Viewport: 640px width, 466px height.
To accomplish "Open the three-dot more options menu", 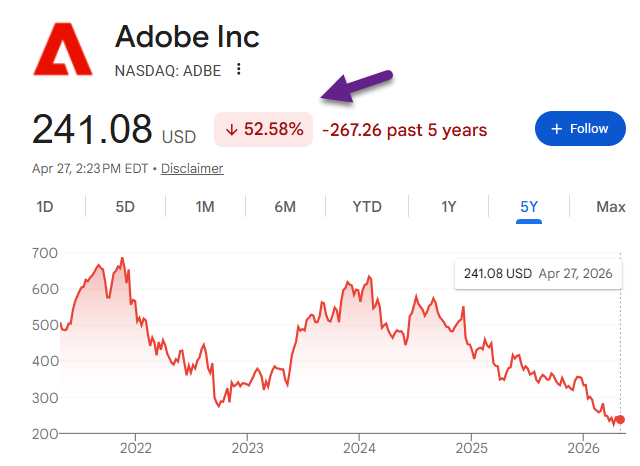I will point(238,69).
